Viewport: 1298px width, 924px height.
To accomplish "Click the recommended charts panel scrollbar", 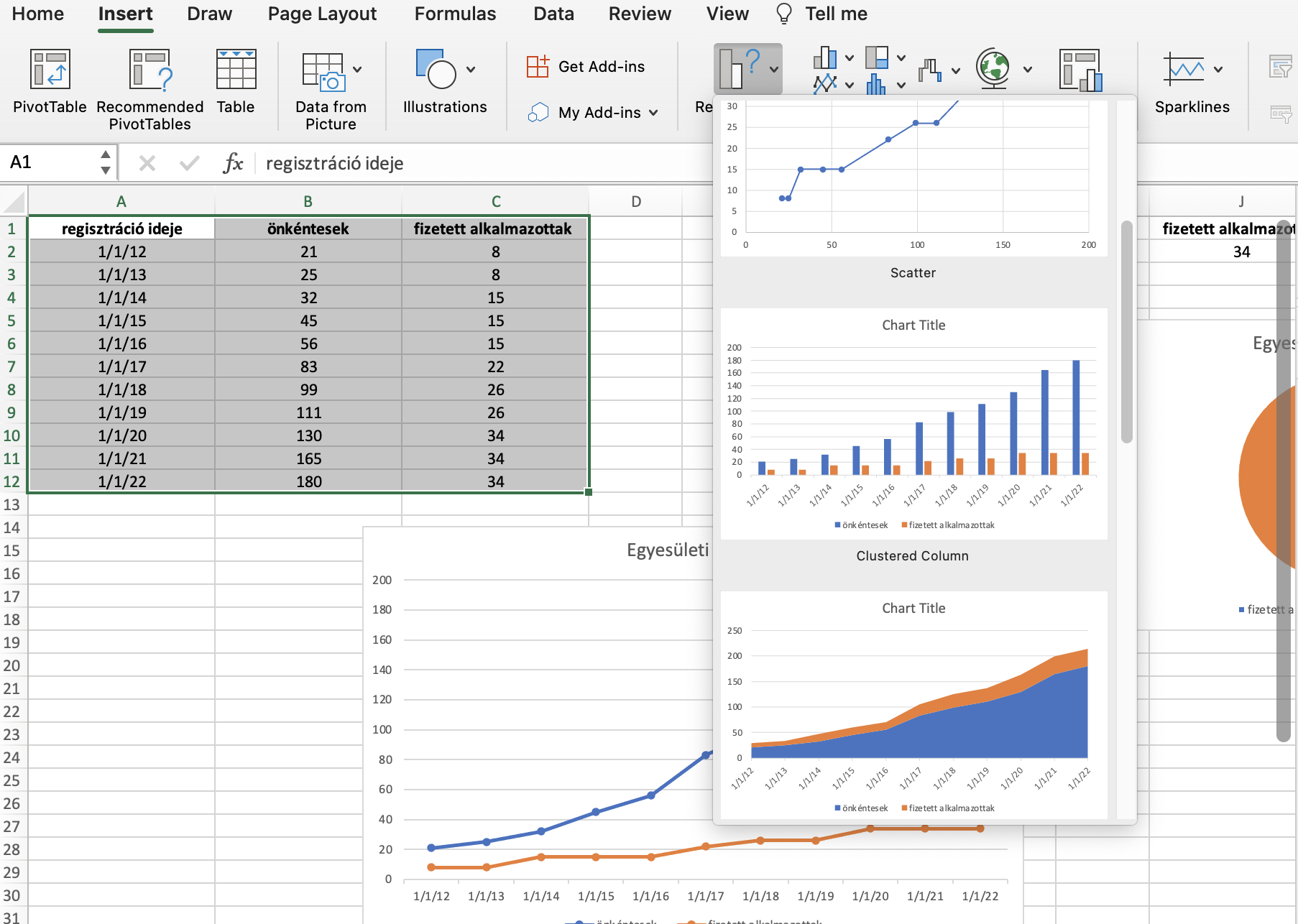I will pyautogui.click(x=1126, y=331).
